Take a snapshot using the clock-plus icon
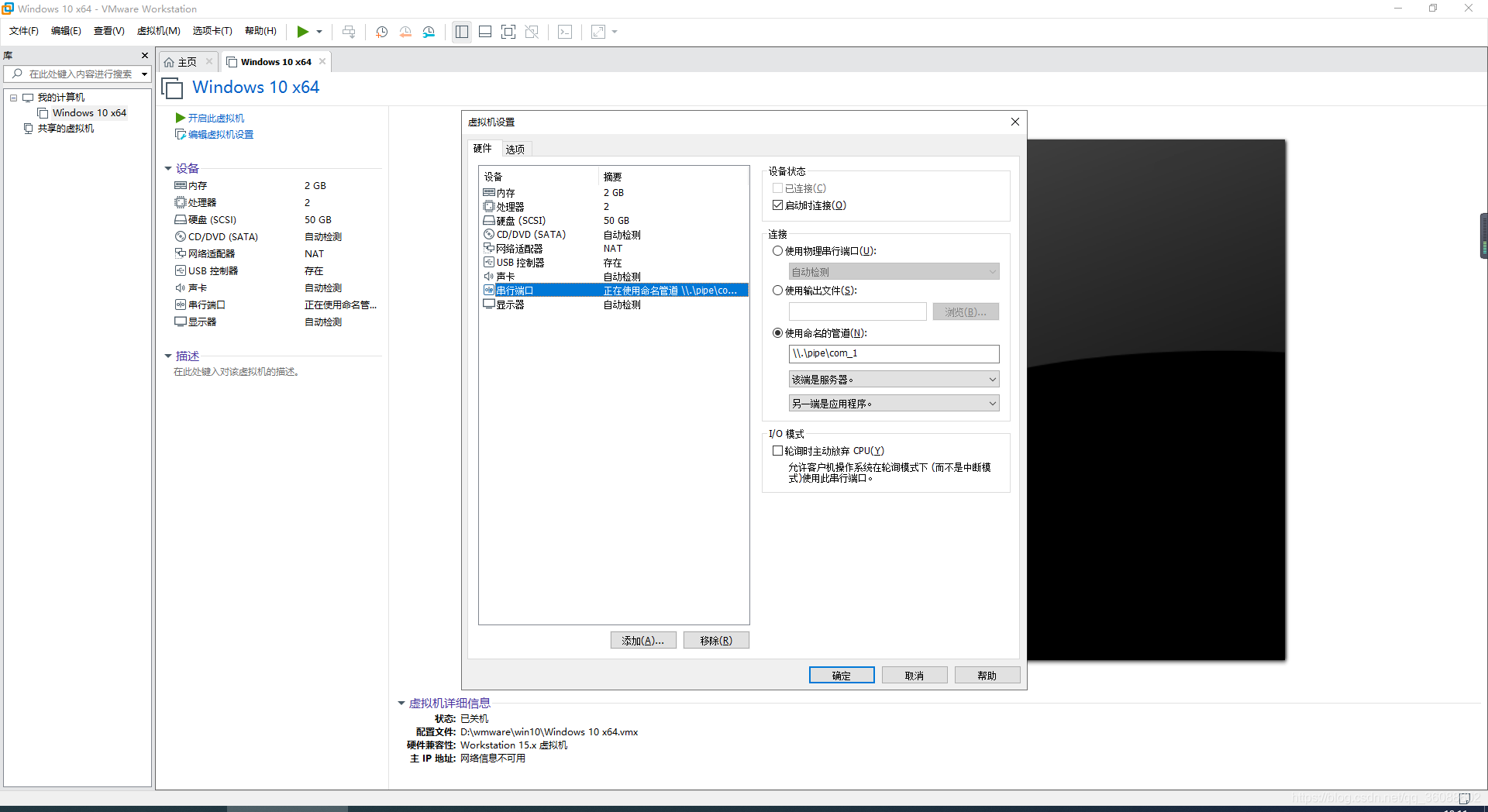1488x812 pixels. click(x=381, y=32)
